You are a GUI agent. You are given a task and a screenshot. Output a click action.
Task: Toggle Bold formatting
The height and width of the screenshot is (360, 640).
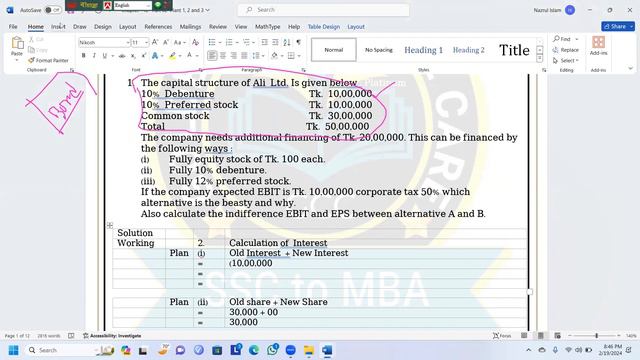coord(84,56)
